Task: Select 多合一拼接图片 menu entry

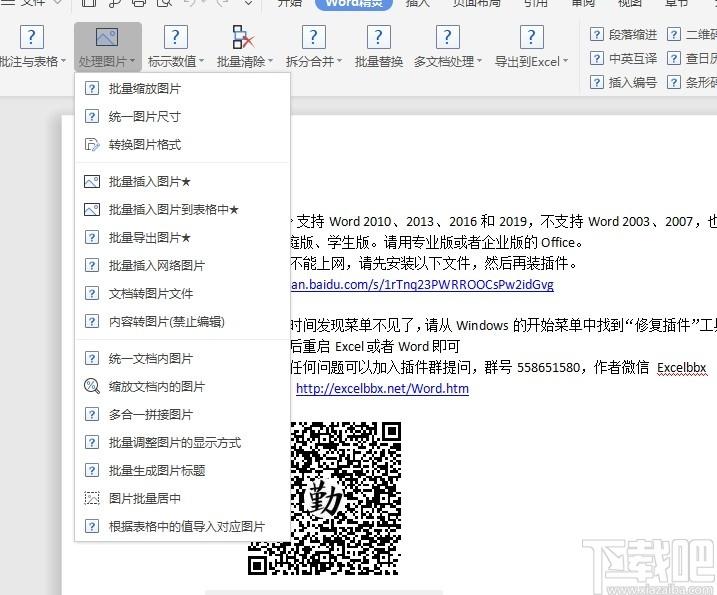Action: click(182, 414)
